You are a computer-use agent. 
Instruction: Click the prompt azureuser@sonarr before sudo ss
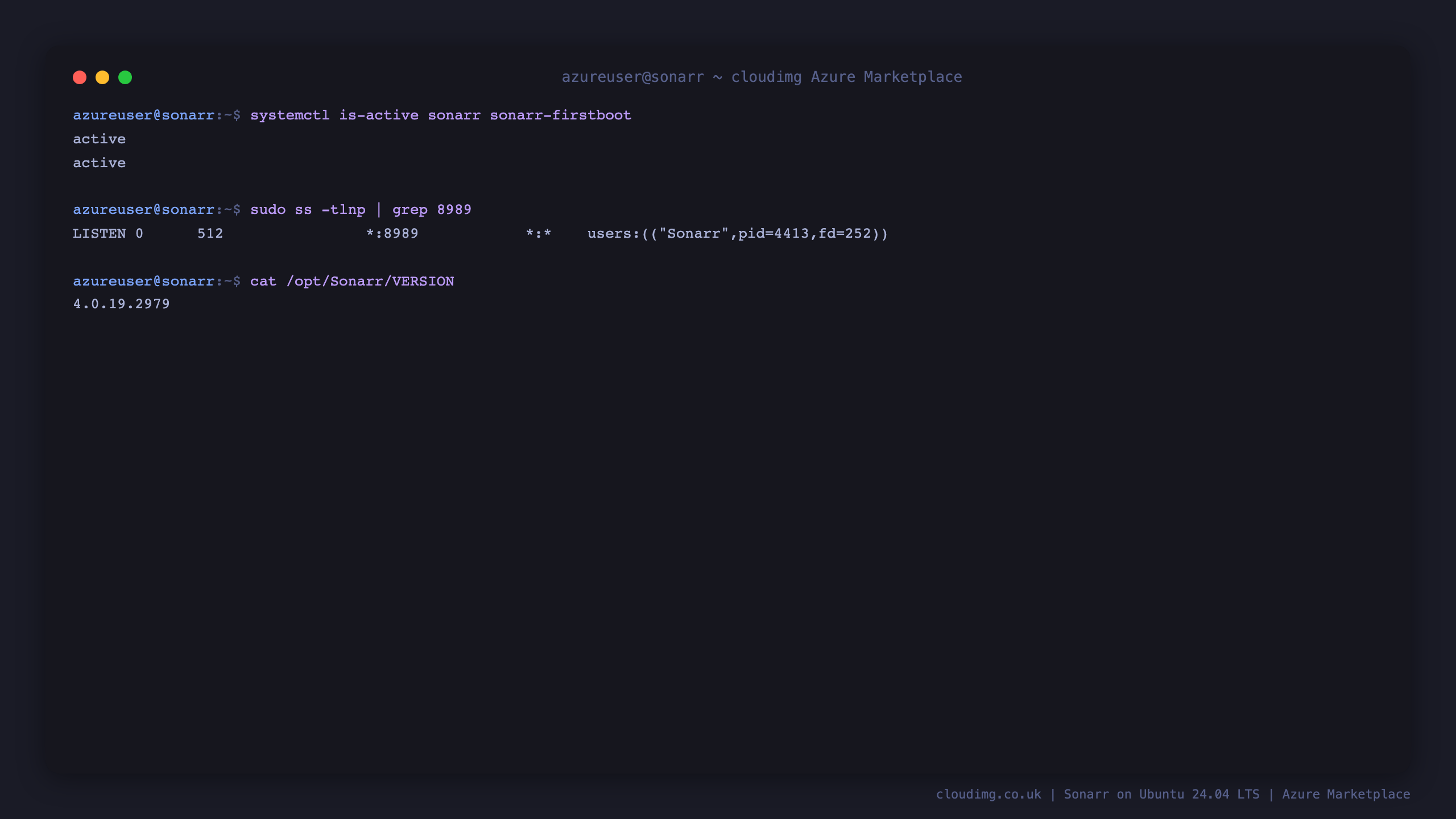(143, 209)
